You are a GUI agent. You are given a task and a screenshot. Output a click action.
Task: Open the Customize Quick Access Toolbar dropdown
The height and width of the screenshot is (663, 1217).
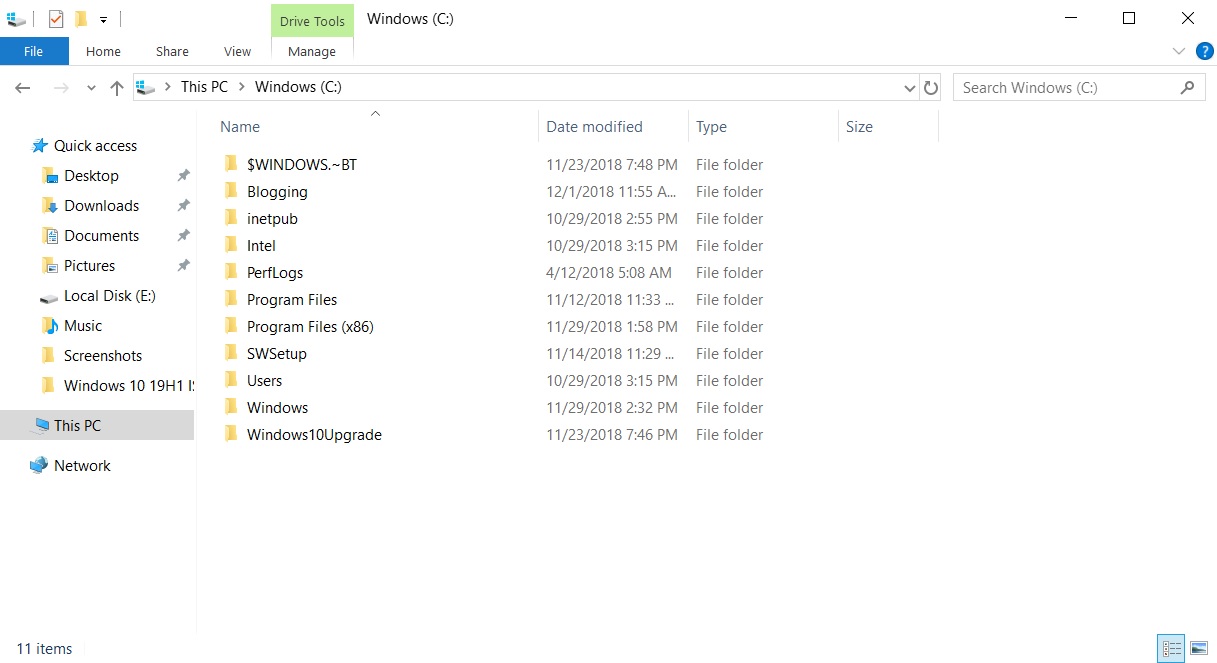point(103,19)
